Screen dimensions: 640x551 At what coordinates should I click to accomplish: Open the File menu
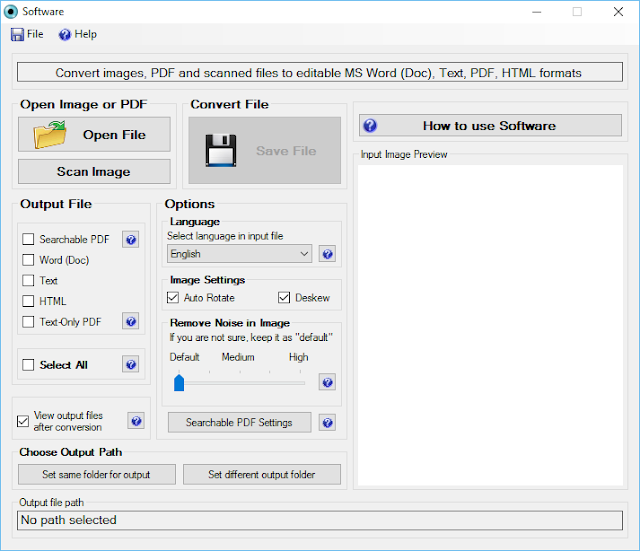pyautogui.click(x=27, y=34)
